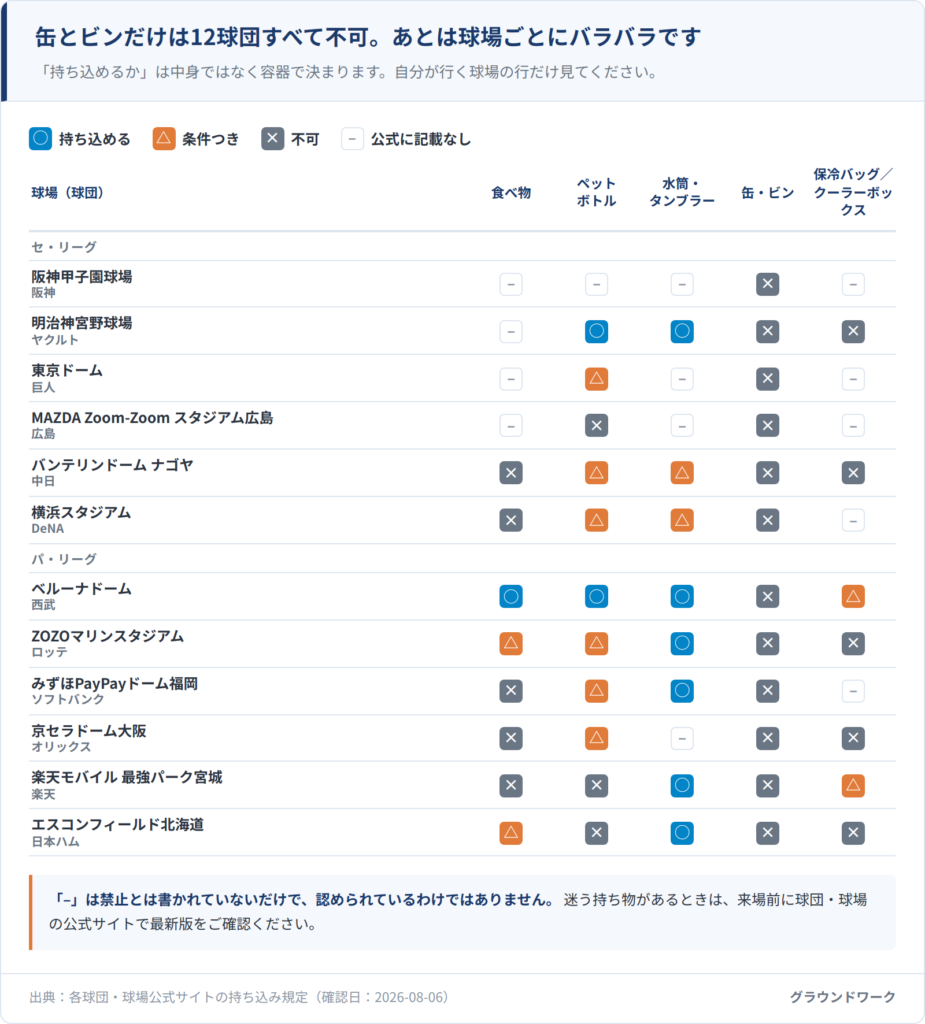
Task: Click エスコンフィールド 食べ物 triangle icon
Action: (511, 833)
